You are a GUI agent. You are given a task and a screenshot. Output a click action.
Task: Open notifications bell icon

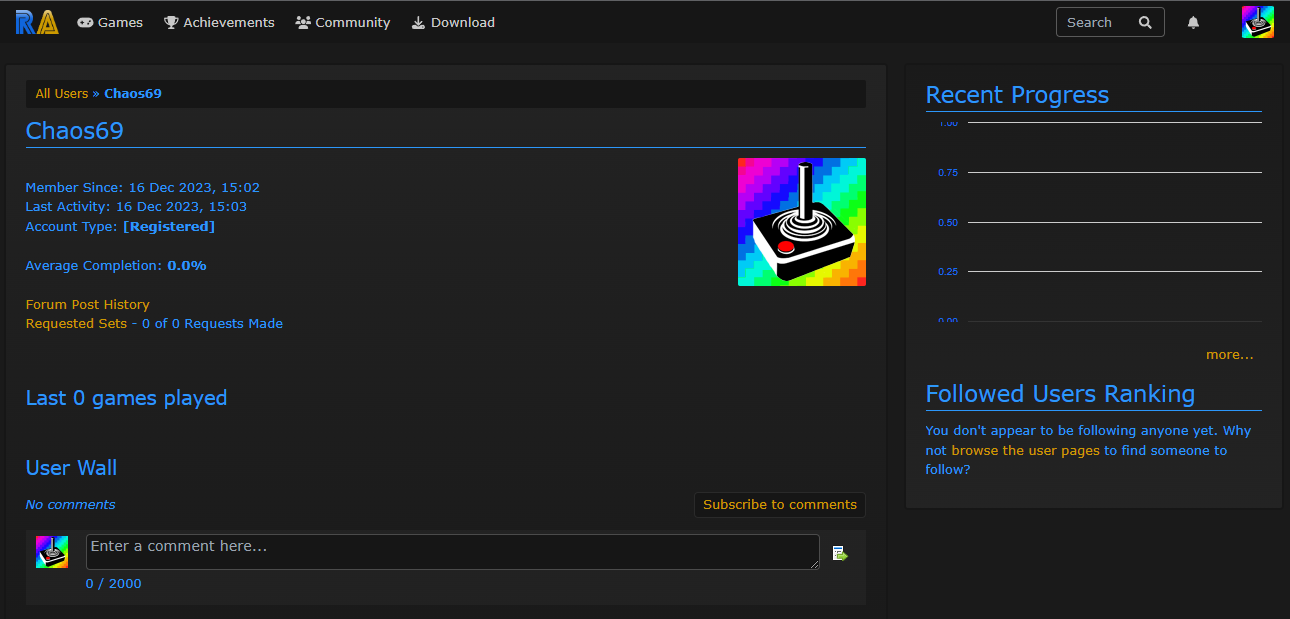click(1193, 22)
